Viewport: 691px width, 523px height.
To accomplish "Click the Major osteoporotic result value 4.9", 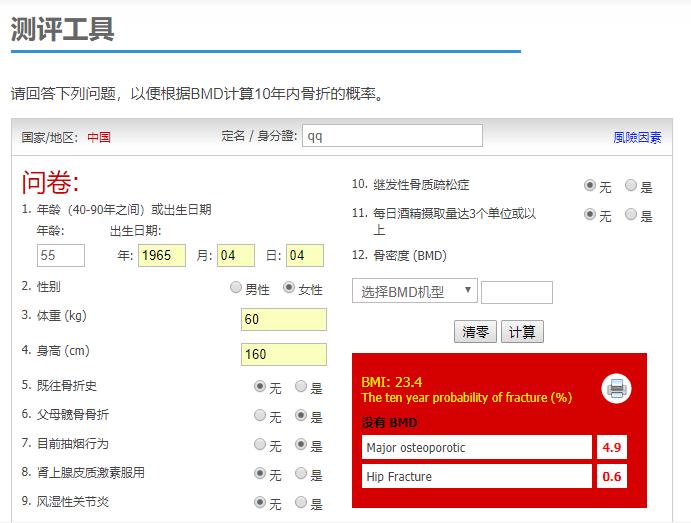I will [612, 447].
